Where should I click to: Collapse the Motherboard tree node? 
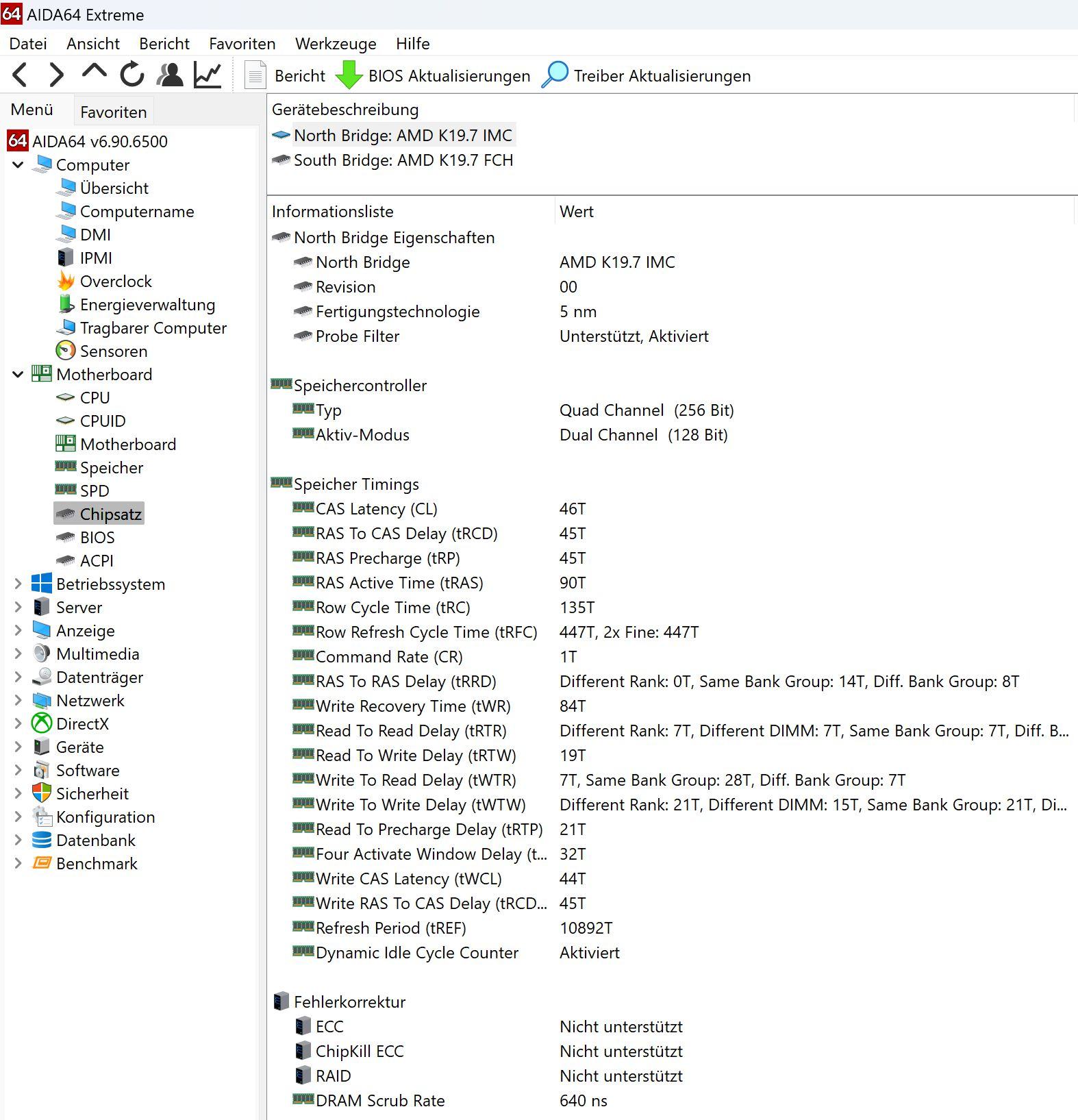click(18, 375)
